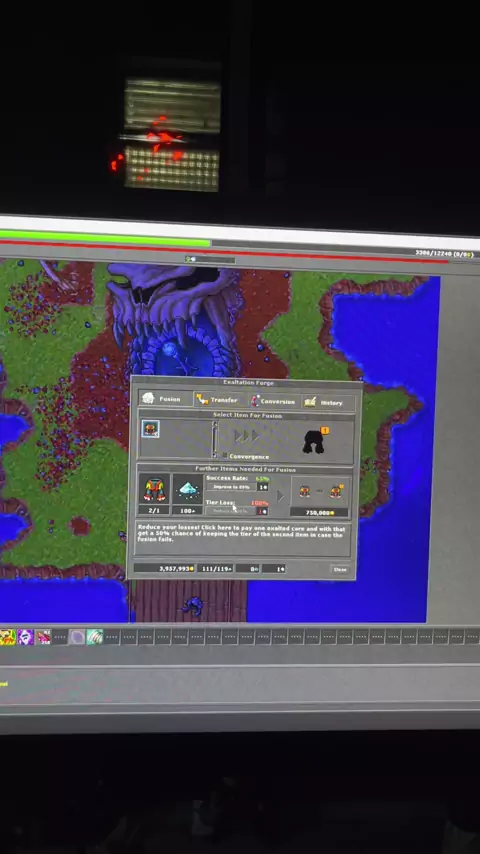The width and height of the screenshot is (480, 854).
Task: Toggle the Reduce tier loss option
Action: (231, 511)
